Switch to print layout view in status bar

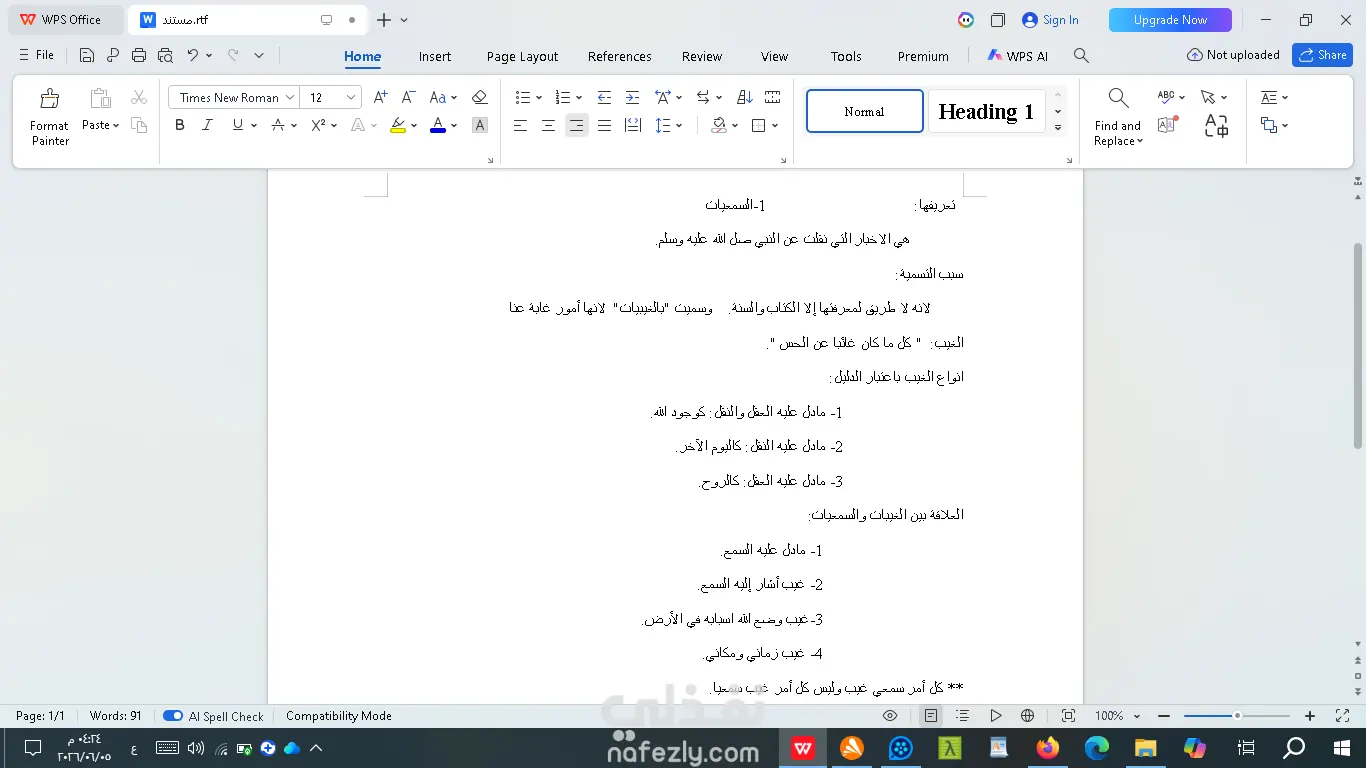tap(931, 716)
